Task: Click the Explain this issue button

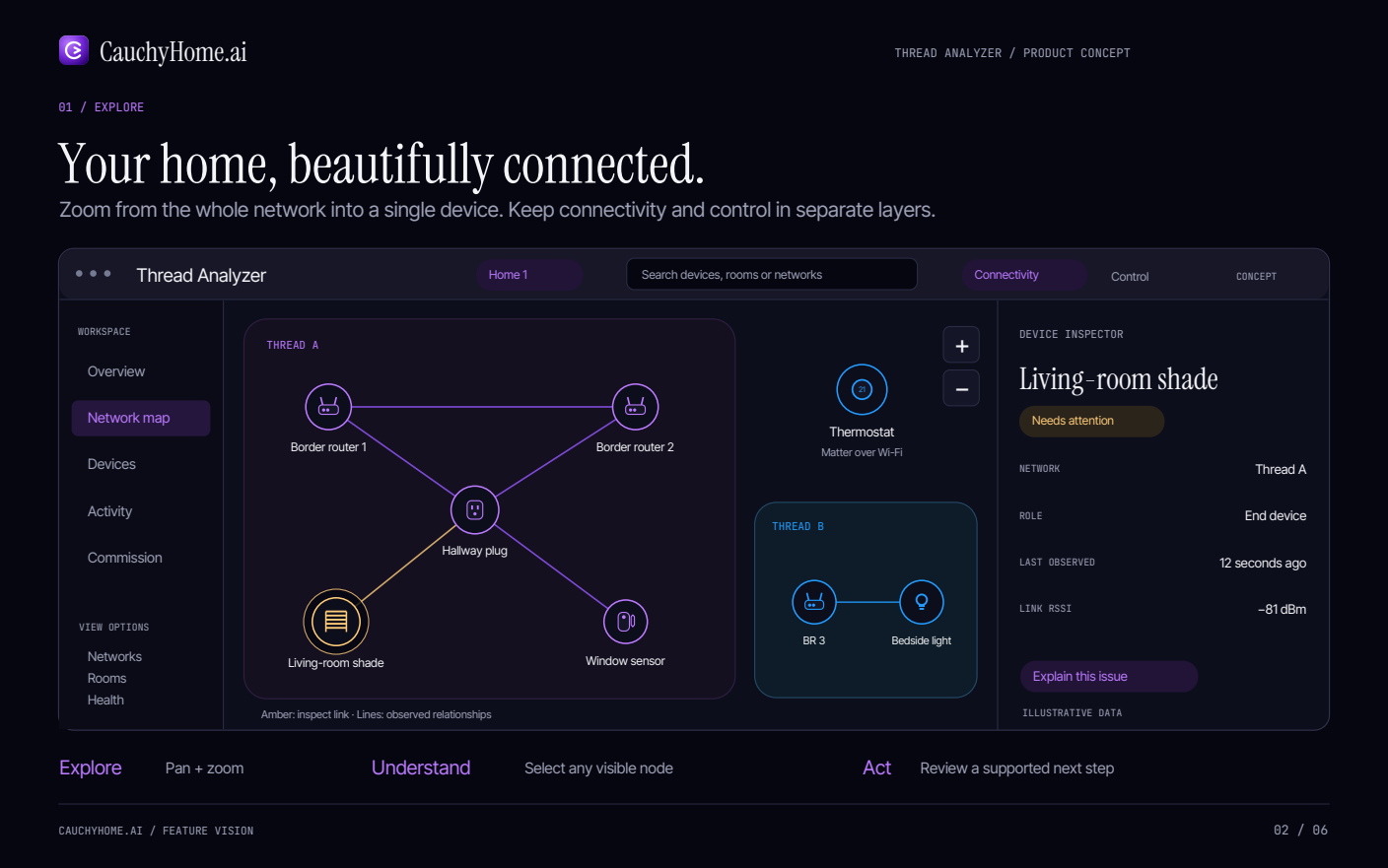Action: coord(1109,677)
